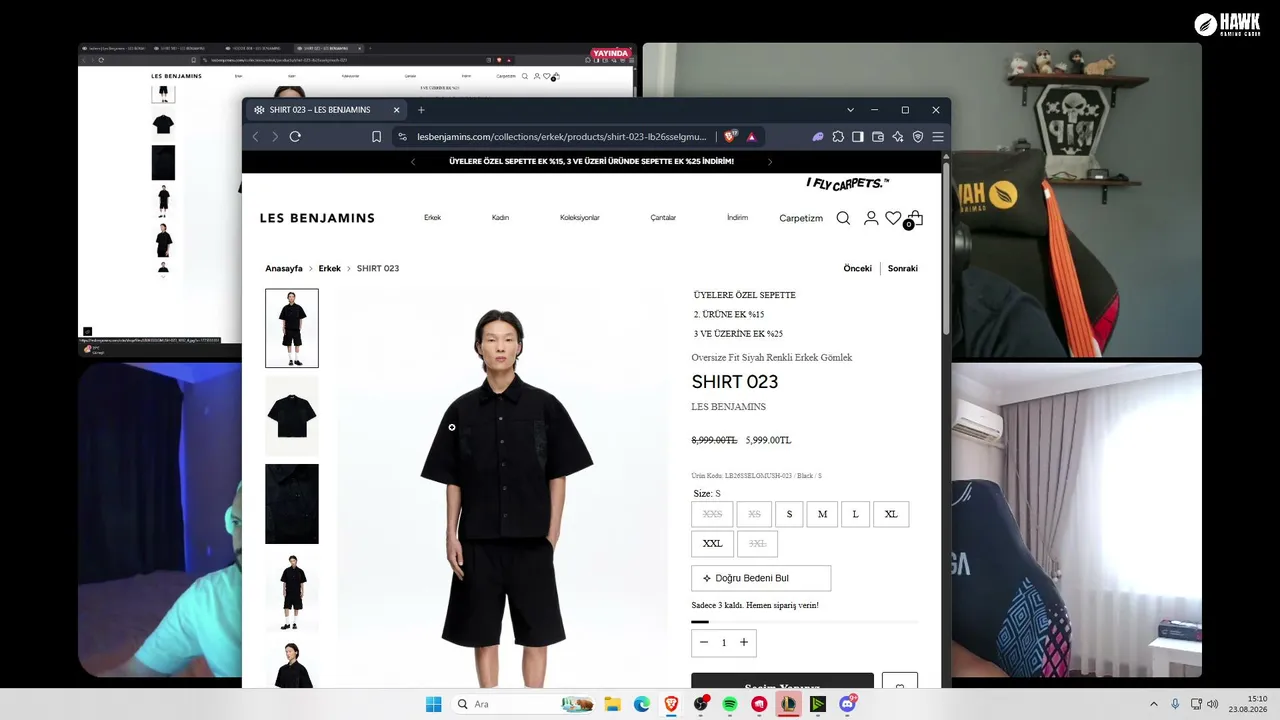1280x720 pixels.
Task: Select the fourth full-body model thumbnail
Action: click(292, 592)
